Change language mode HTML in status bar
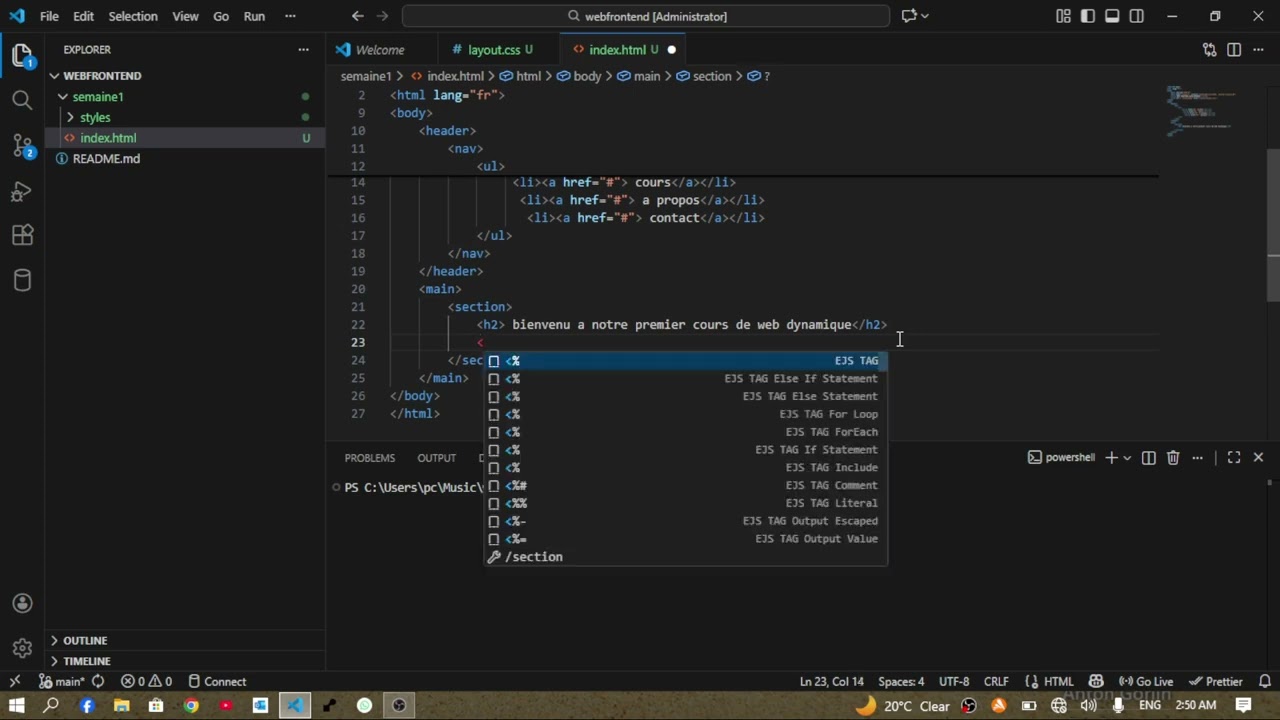Image resolution: width=1280 pixels, height=720 pixels. click(x=1059, y=681)
